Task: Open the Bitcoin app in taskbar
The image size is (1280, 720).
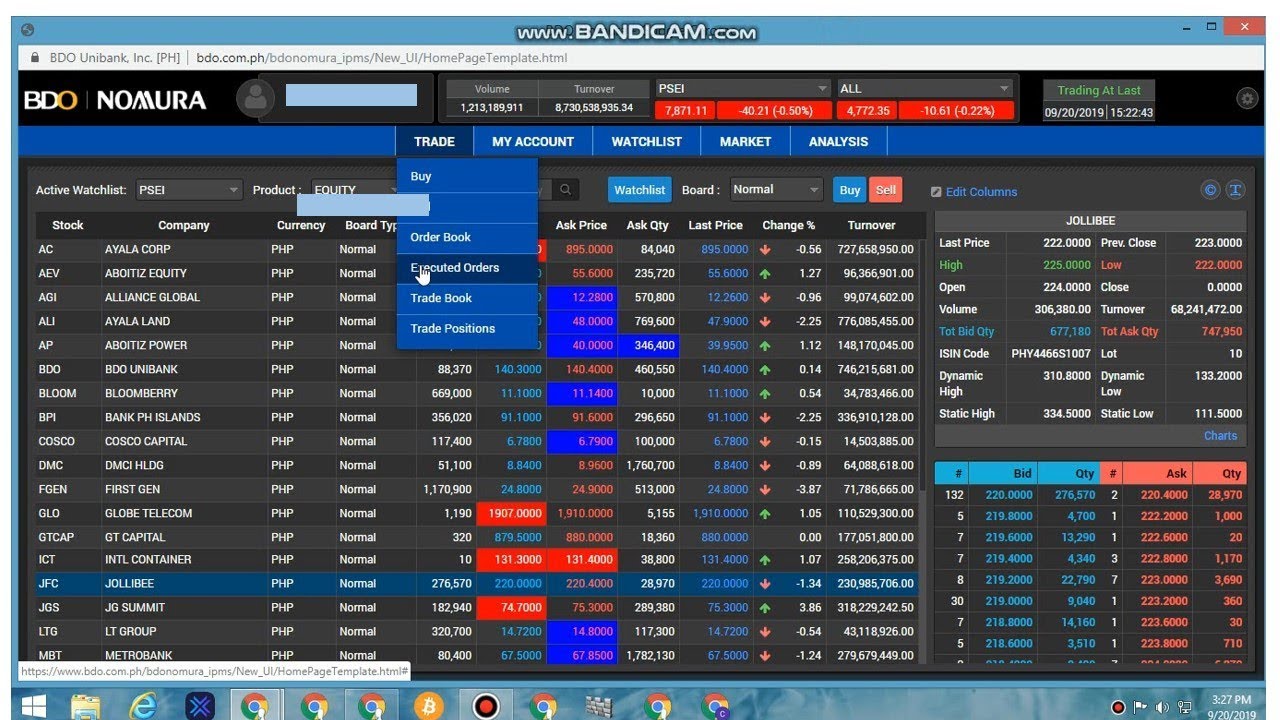Action: pos(429,706)
